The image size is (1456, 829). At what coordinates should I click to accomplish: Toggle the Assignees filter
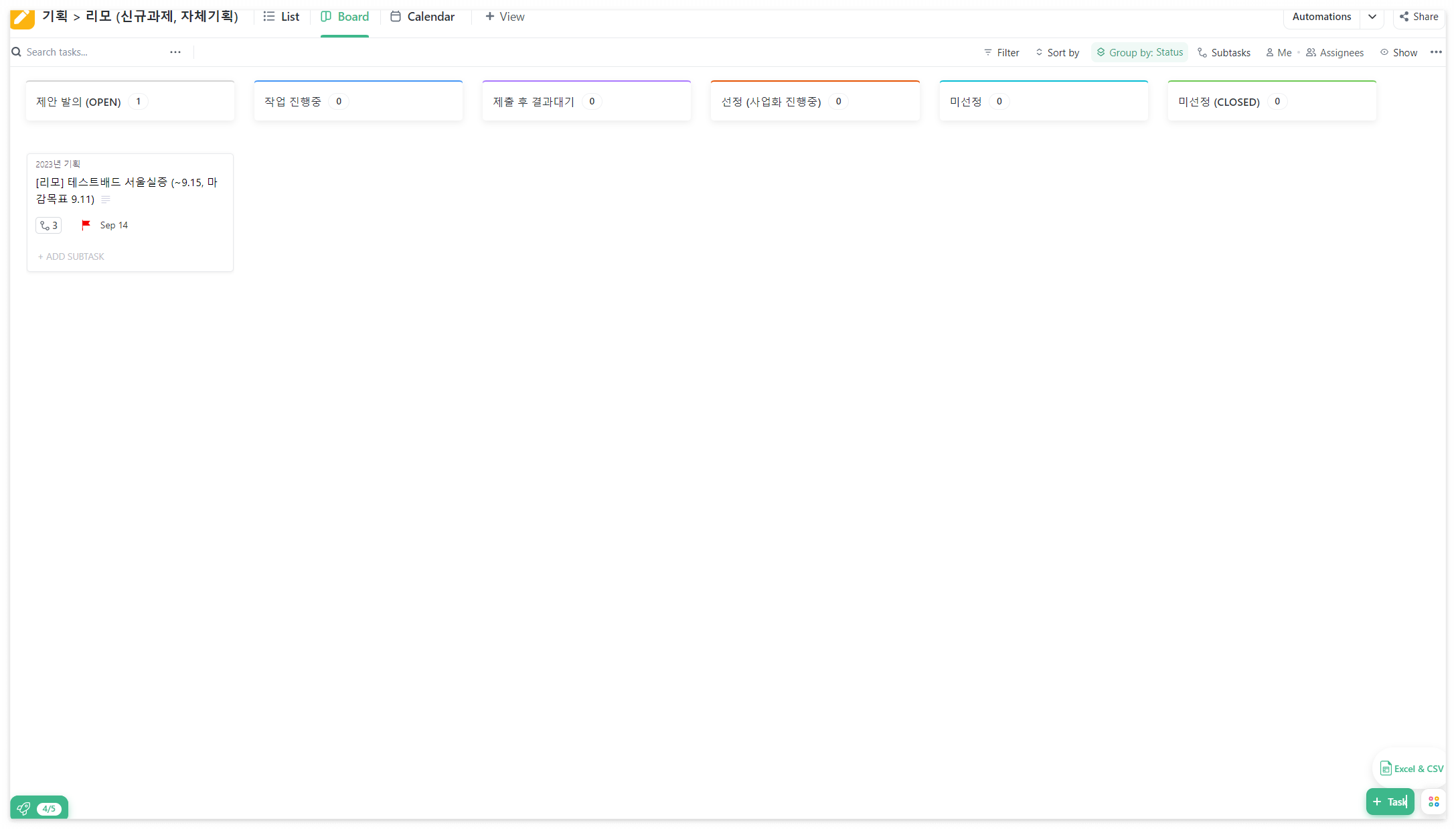tap(1335, 53)
